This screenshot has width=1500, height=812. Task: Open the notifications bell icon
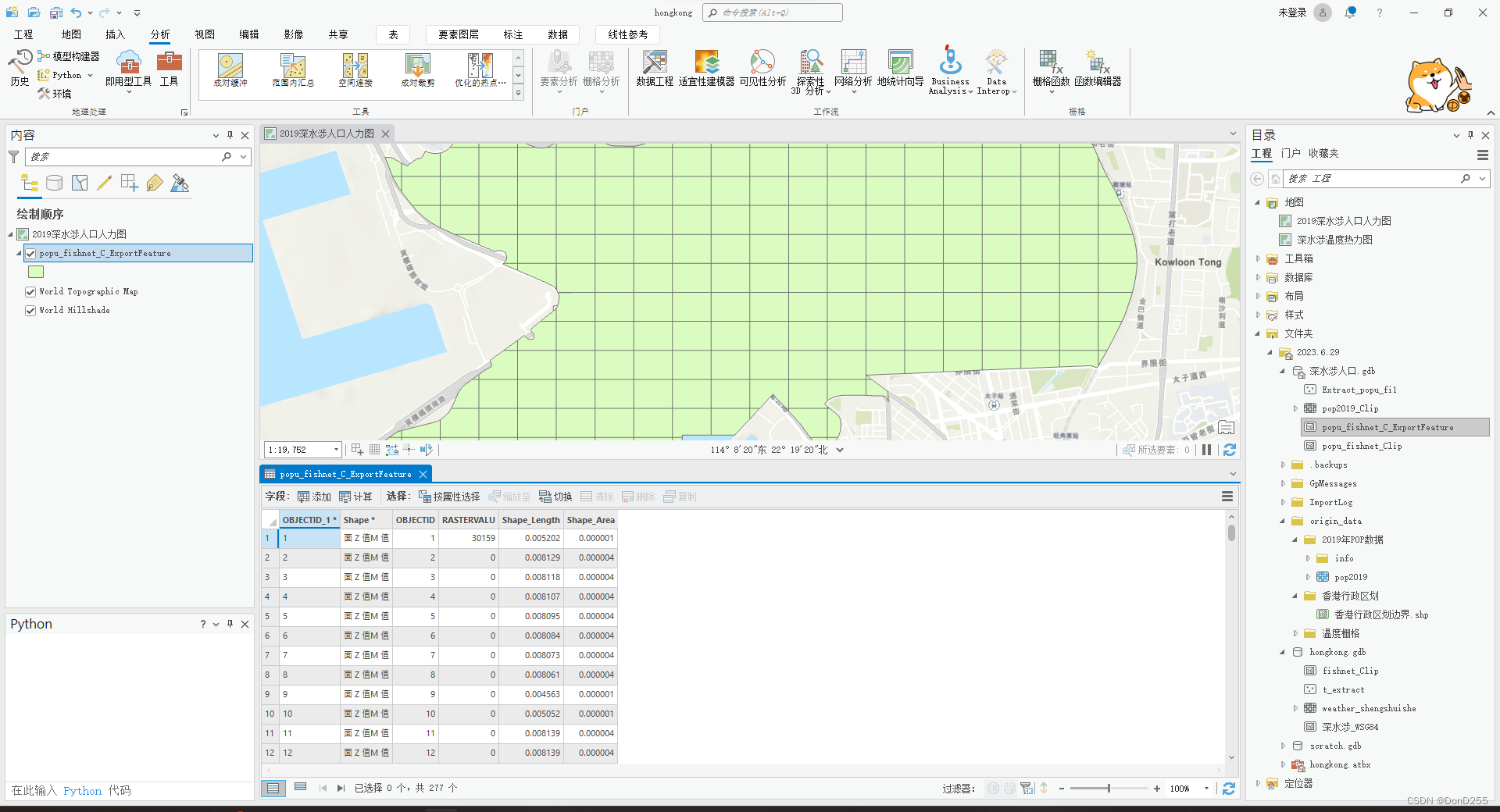pos(1350,12)
